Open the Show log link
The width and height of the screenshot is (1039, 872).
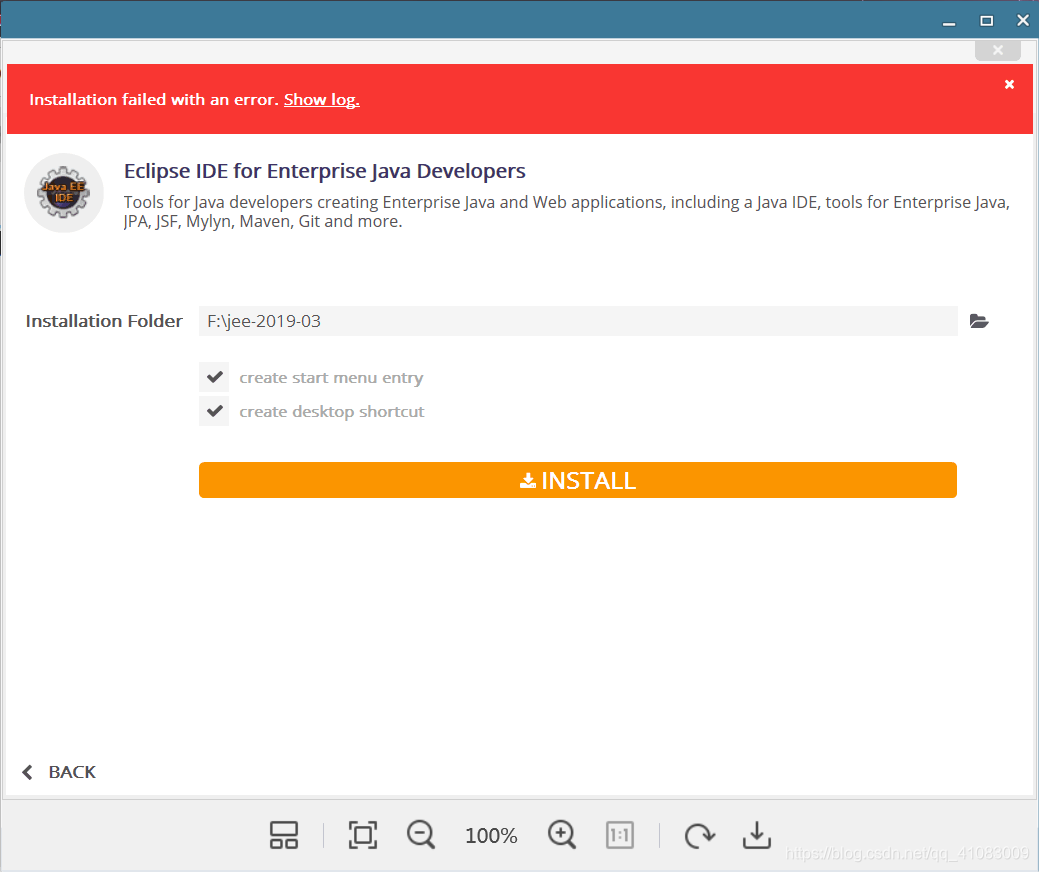(x=321, y=99)
